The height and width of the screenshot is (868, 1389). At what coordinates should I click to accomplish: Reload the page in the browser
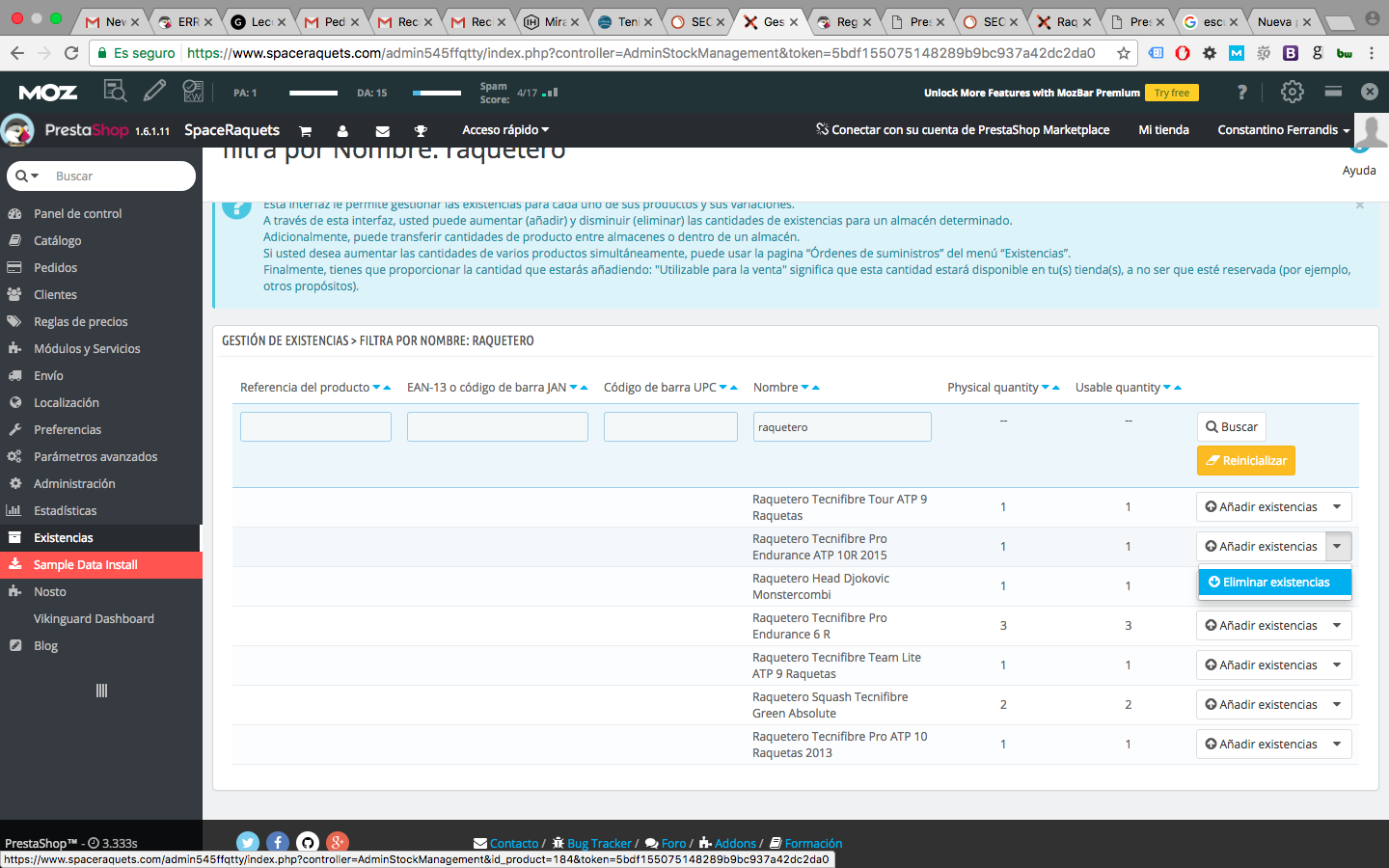71,53
